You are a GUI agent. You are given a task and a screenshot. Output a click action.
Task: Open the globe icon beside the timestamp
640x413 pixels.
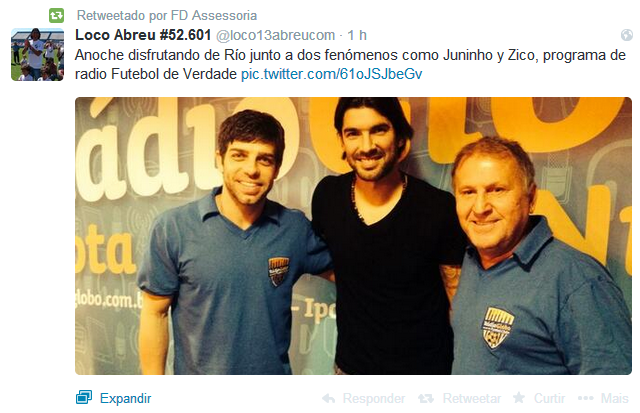click(x=627, y=35)
